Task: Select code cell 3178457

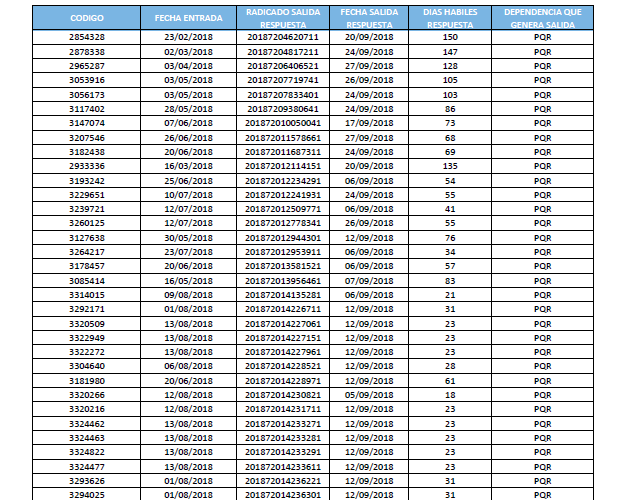Action: (87, 266)
